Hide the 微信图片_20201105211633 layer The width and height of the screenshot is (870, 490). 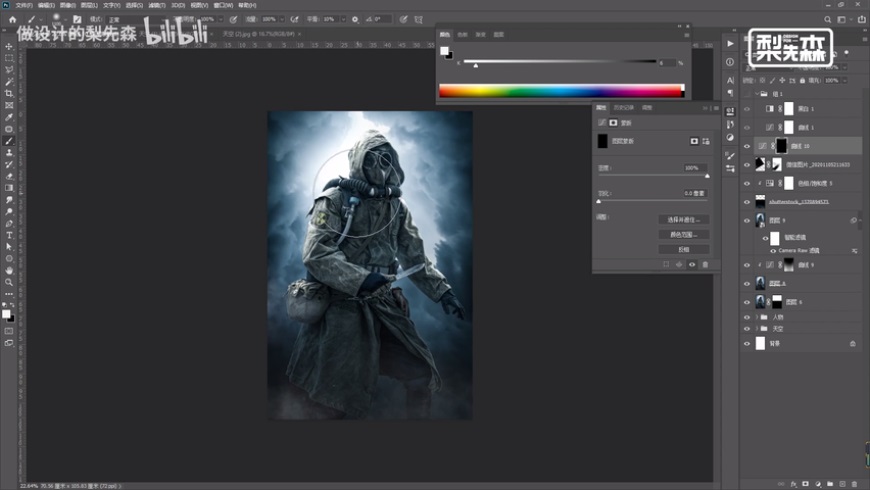click(747, 165)
